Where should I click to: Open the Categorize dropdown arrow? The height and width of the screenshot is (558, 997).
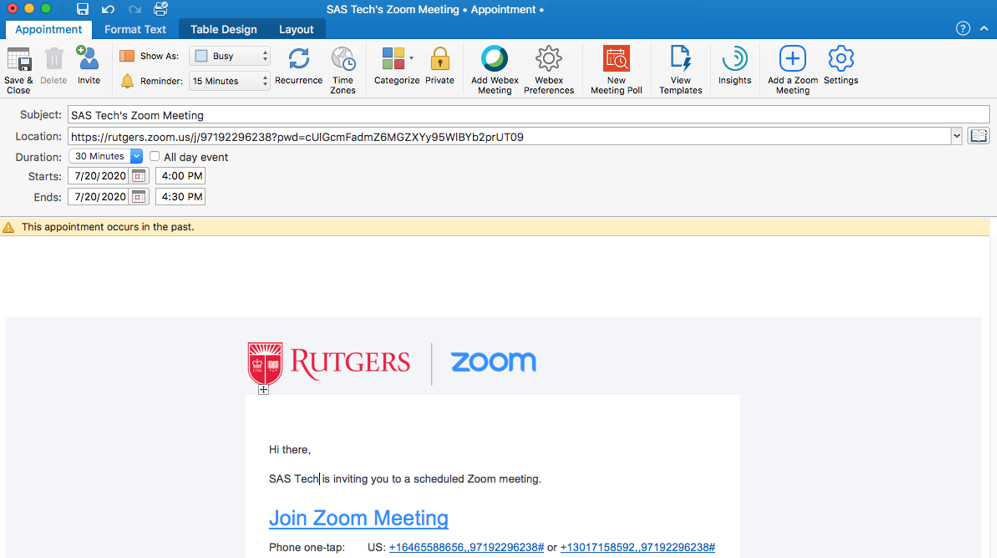coord(411,58)
